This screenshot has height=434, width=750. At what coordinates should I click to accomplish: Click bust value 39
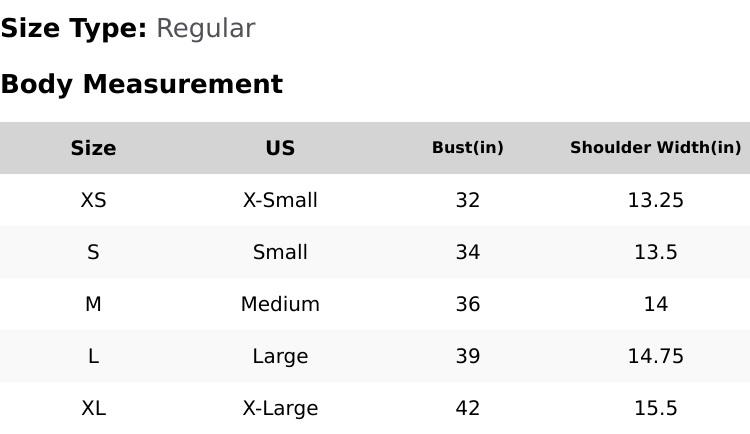pos(467,356)
